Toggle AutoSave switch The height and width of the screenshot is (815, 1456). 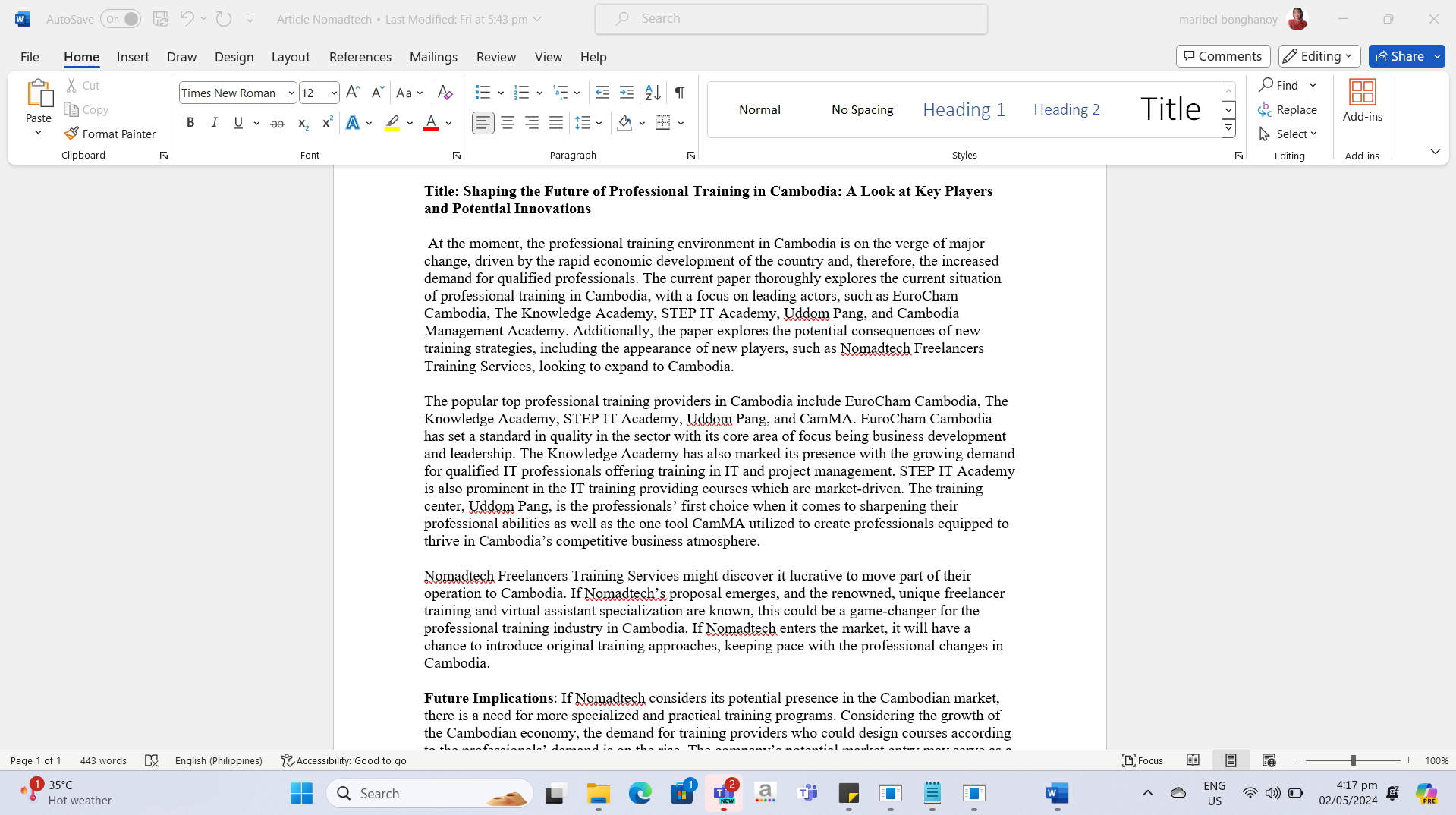pyautogui.click(x=121, y=19)
